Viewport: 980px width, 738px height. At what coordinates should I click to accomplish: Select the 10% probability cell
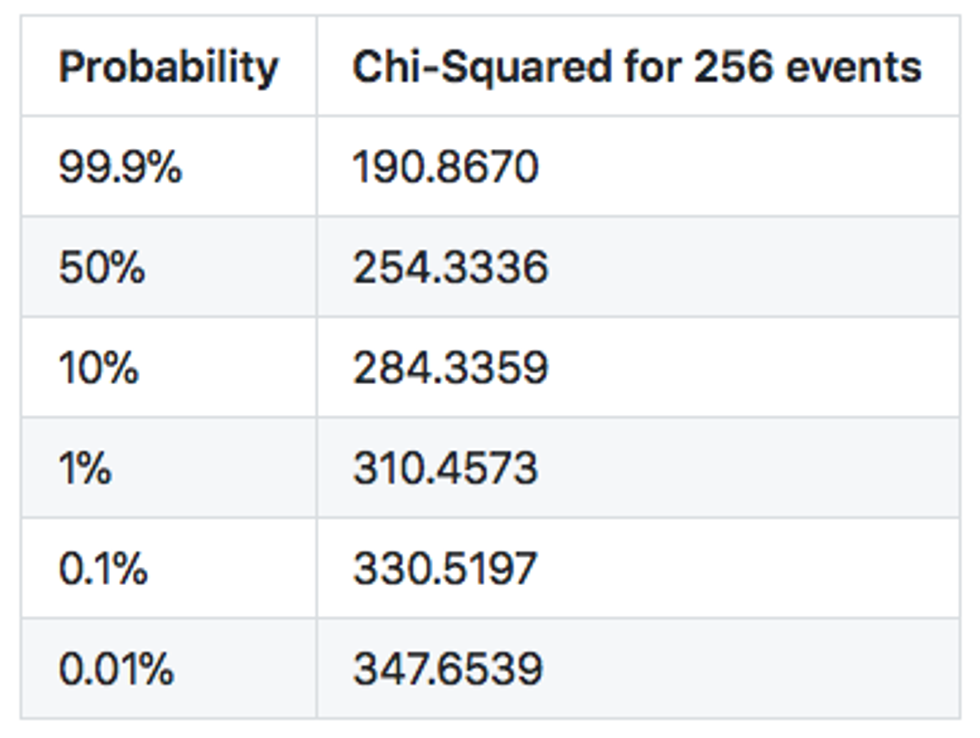[x=98, y=367]
